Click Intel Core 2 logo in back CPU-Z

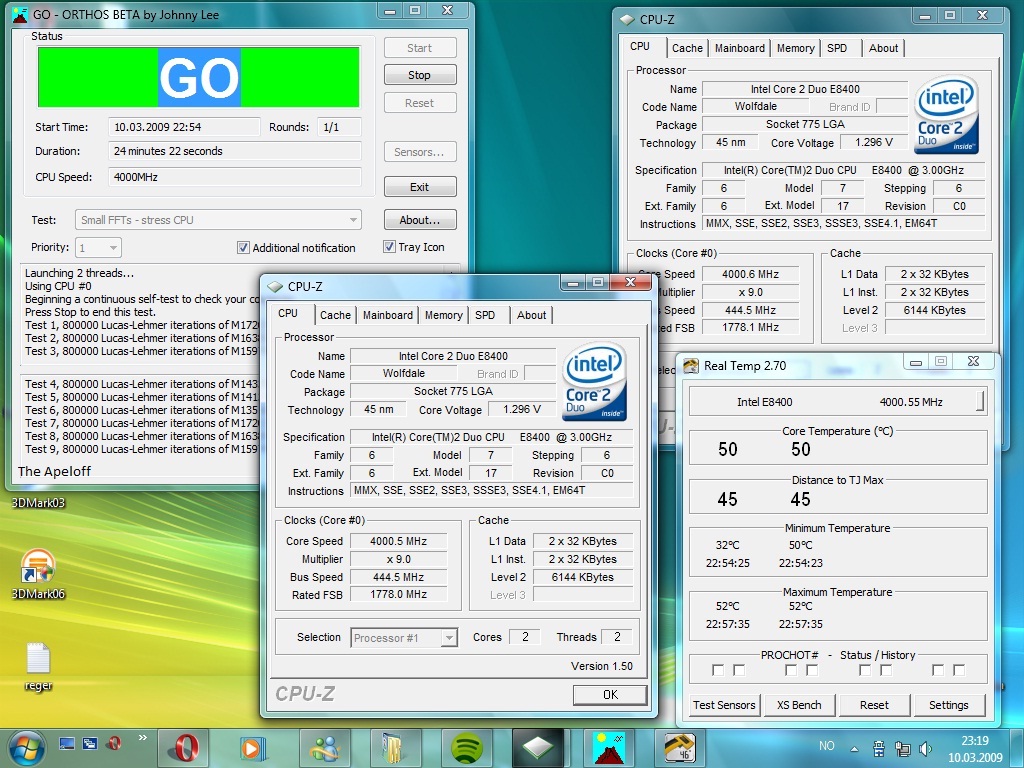click(x=946, y=114)
